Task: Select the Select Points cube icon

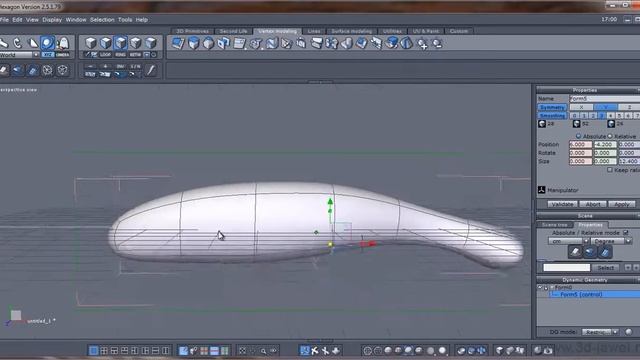Action: 136,42
